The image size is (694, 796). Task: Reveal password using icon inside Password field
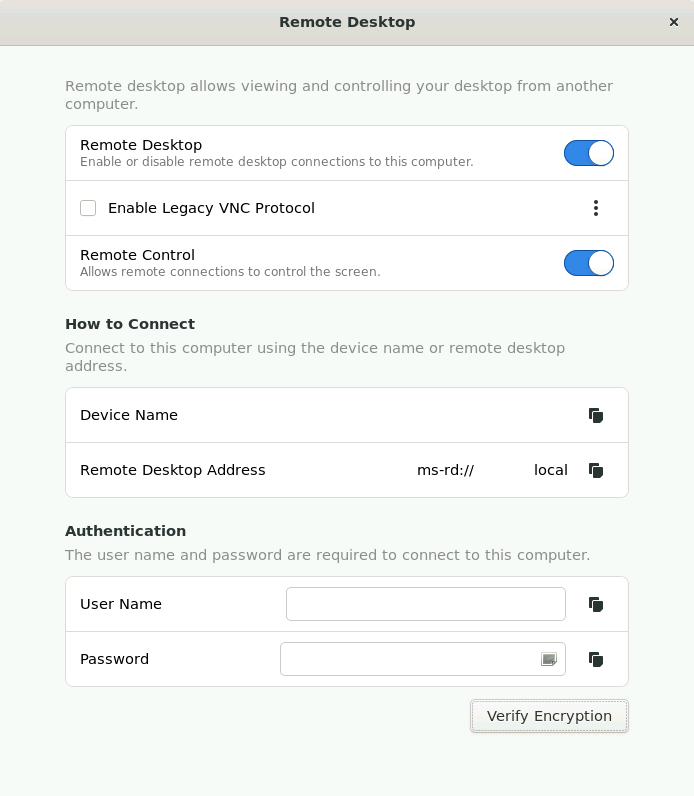click(548, 659)
